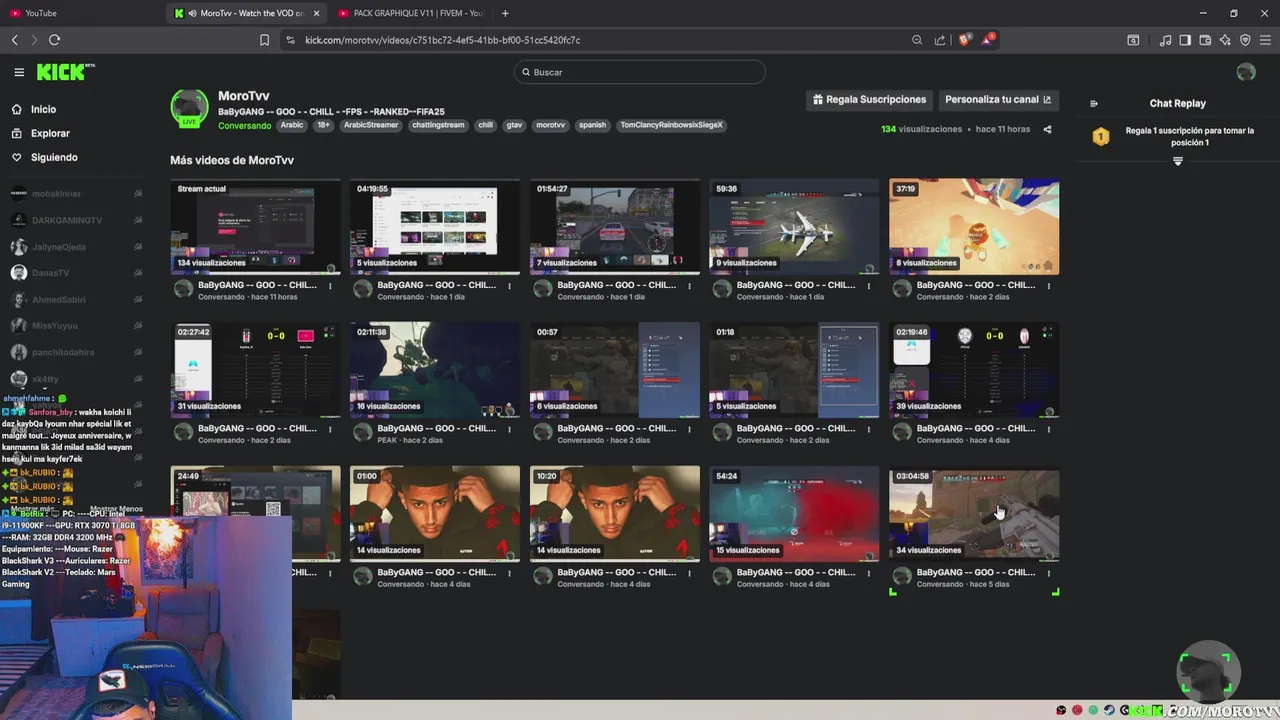The width and height of the screenshot is (1280, 720).
Task: Click the Personaliza tu canal button
Action: 998,100
